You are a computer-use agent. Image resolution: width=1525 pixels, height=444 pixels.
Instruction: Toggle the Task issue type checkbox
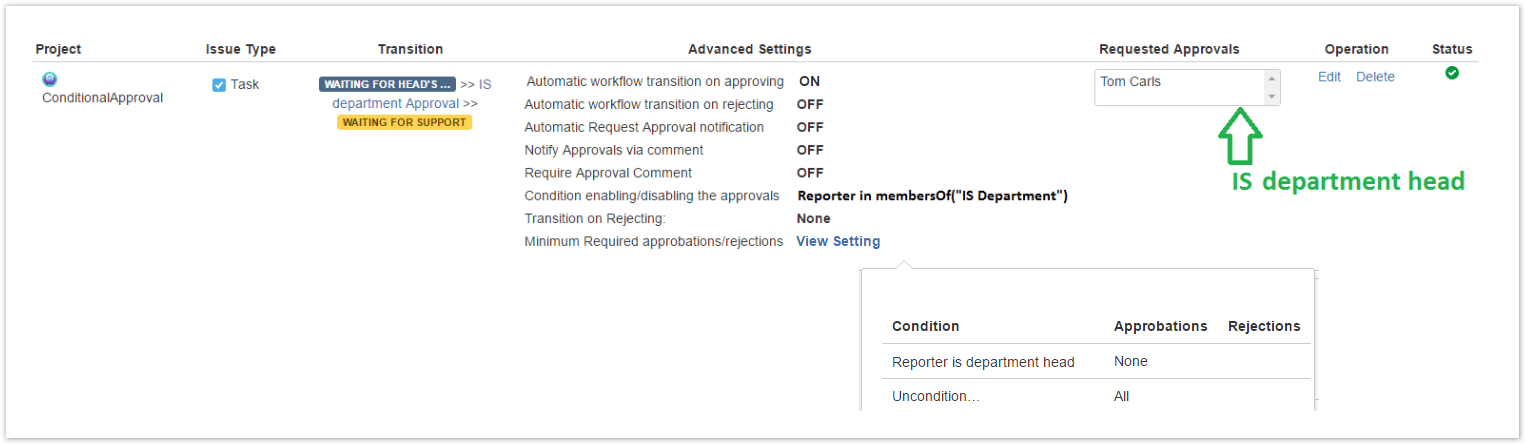click(219, 85)
